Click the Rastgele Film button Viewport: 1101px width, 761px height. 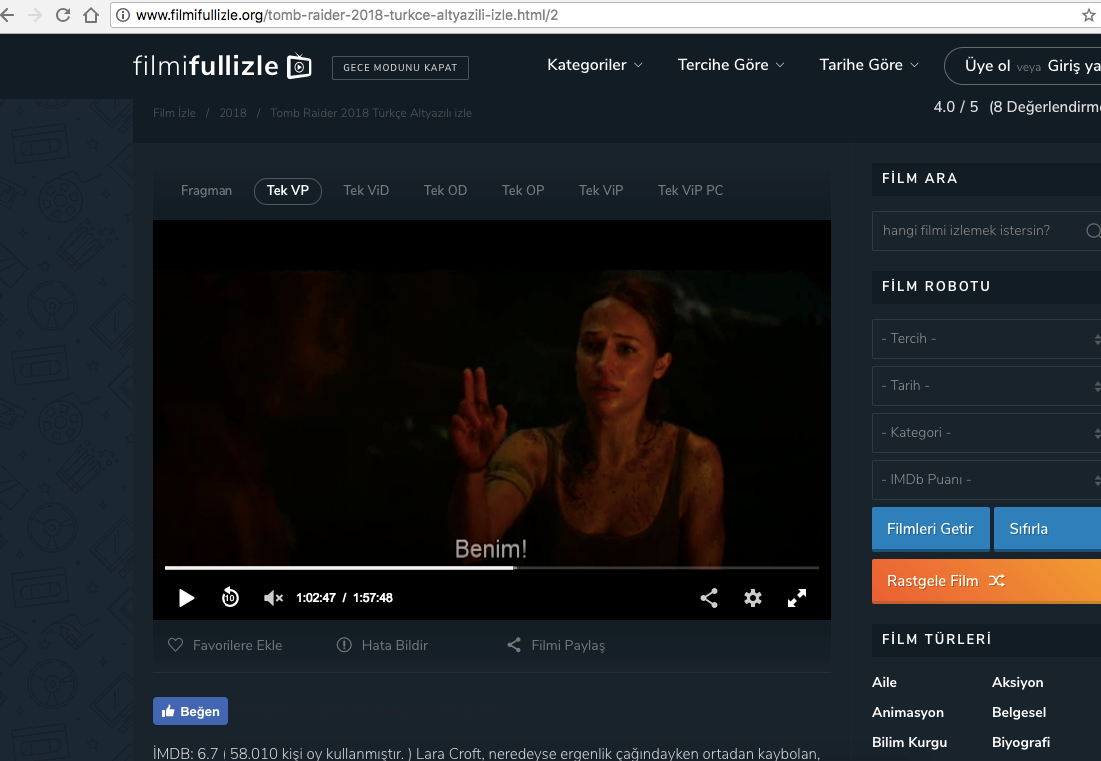[x=985, y=581]
